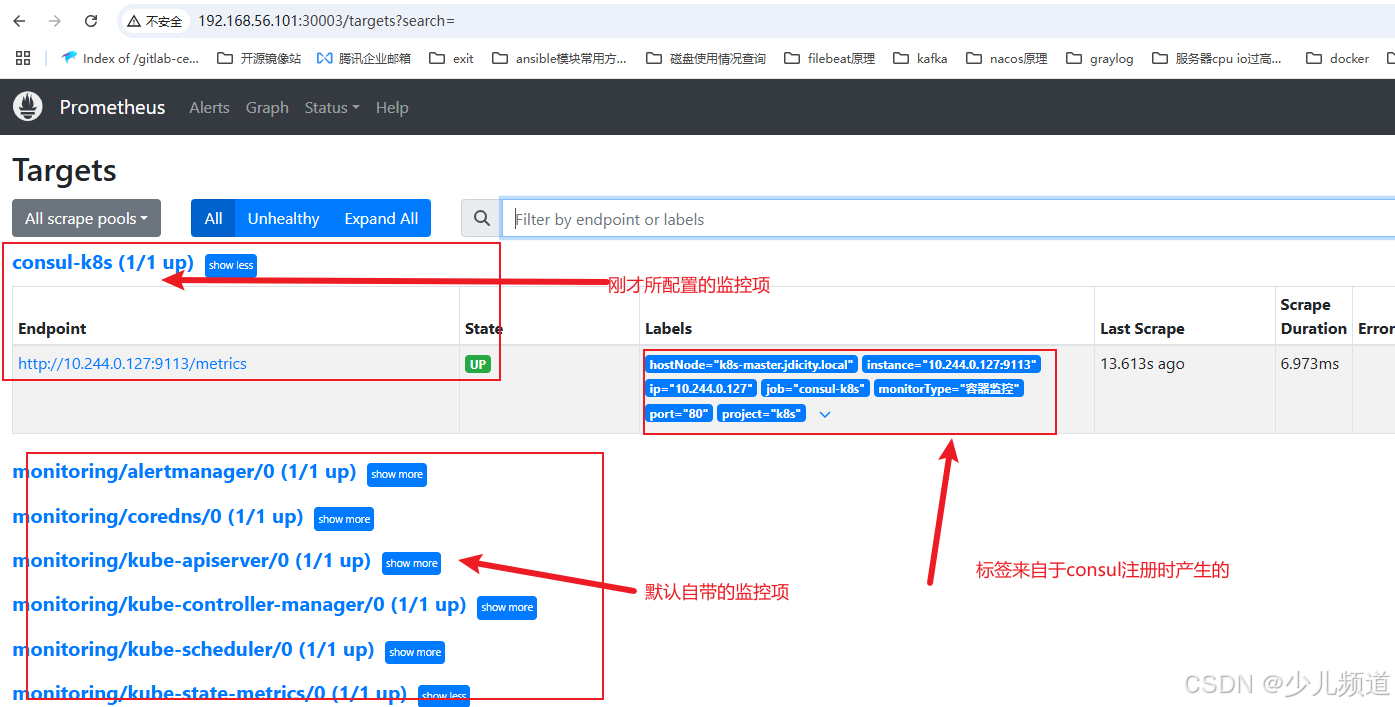Open the kafka bookmark folder
This screenshot has height=707, width=1395.
[920, 58]
